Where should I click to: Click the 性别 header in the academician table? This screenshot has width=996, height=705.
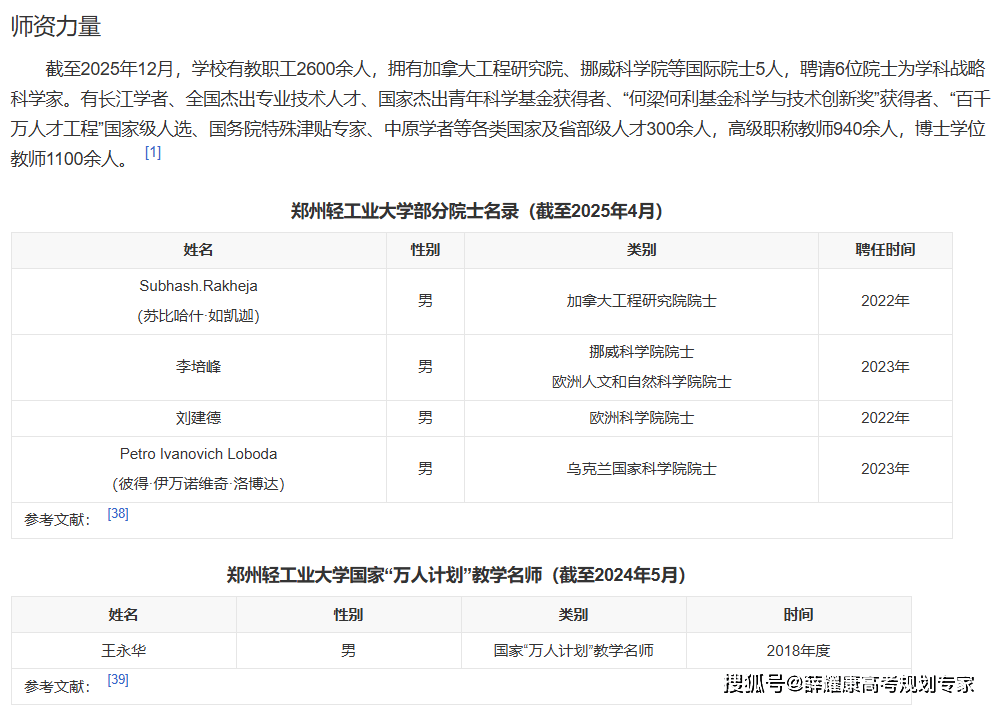point(425,250)
